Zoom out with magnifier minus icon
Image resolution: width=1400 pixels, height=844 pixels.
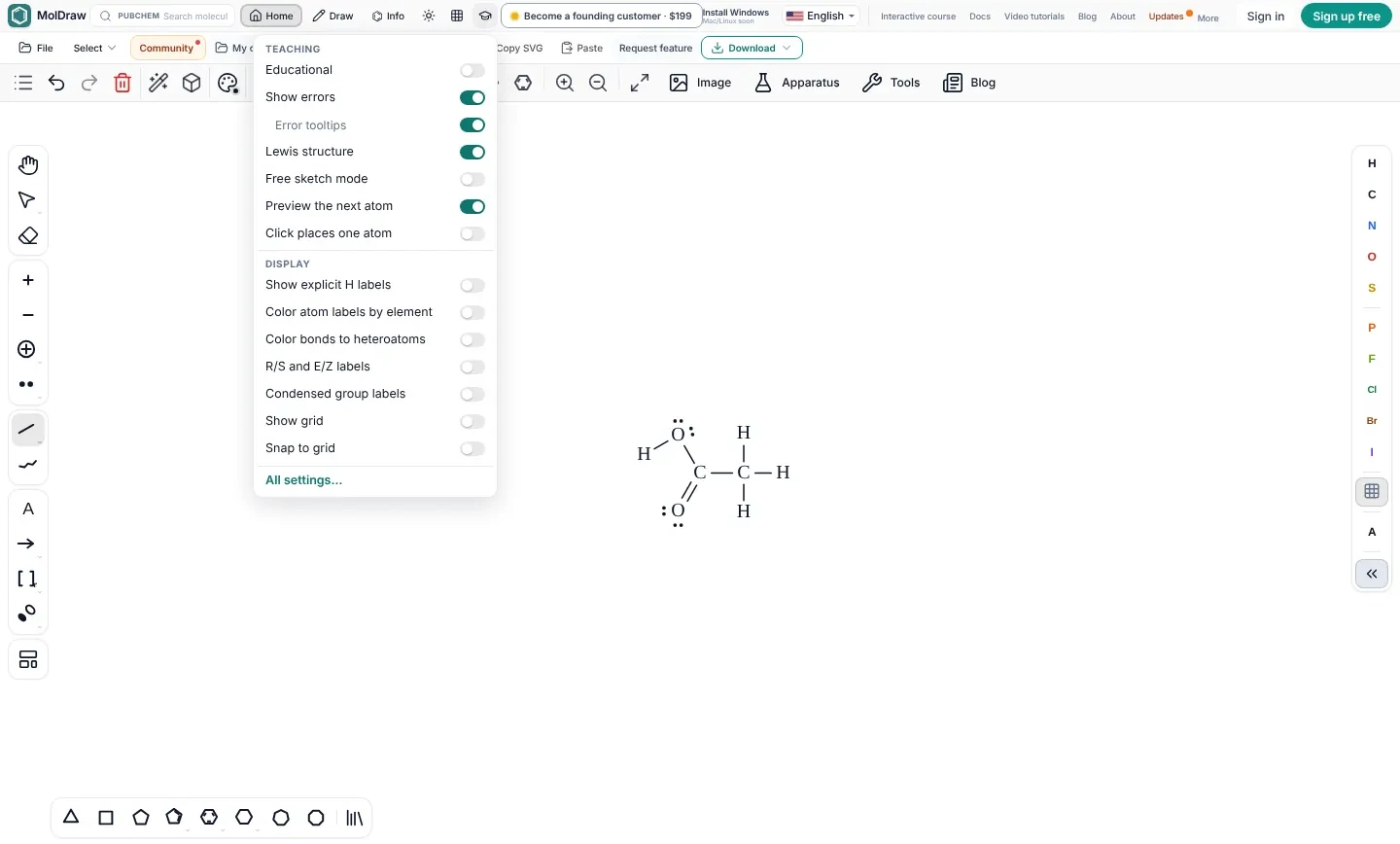[x=598, y=83]
